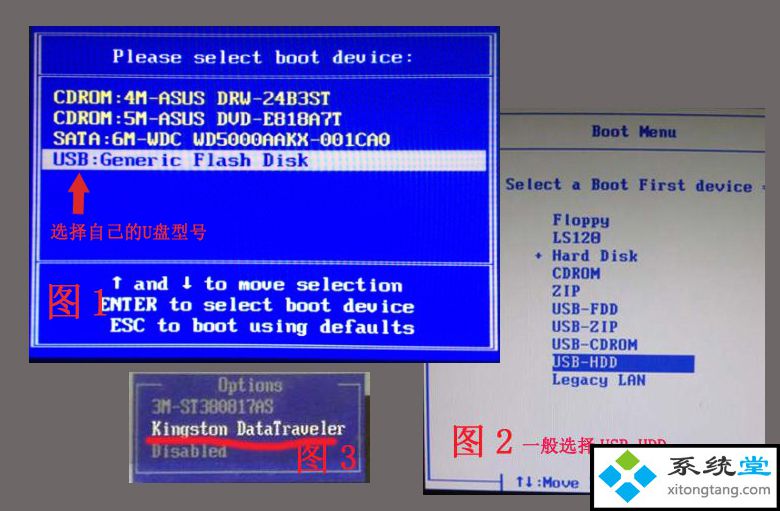Click the 'Boot Menu' header text
This screenshot has width=780, height=511.
click(x=634, y=132)
